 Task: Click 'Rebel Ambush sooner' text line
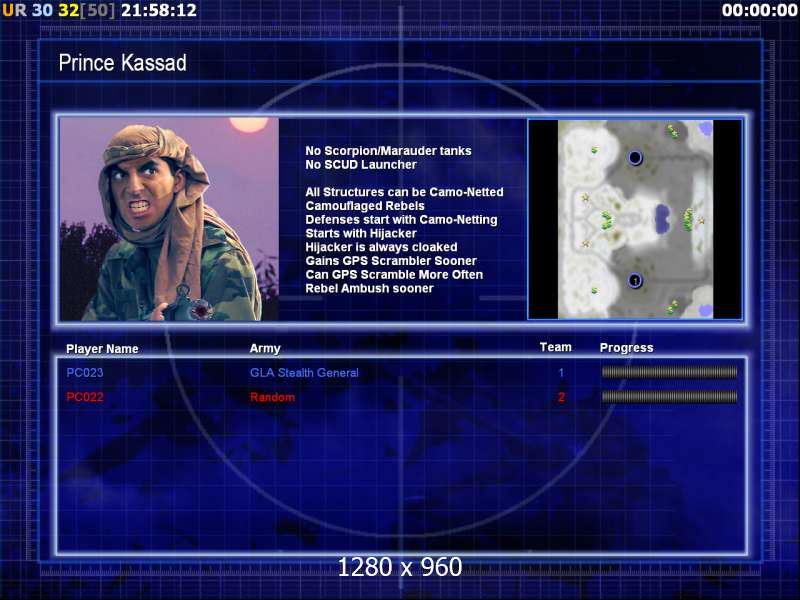pyautogui.click(x=369, y=288)
